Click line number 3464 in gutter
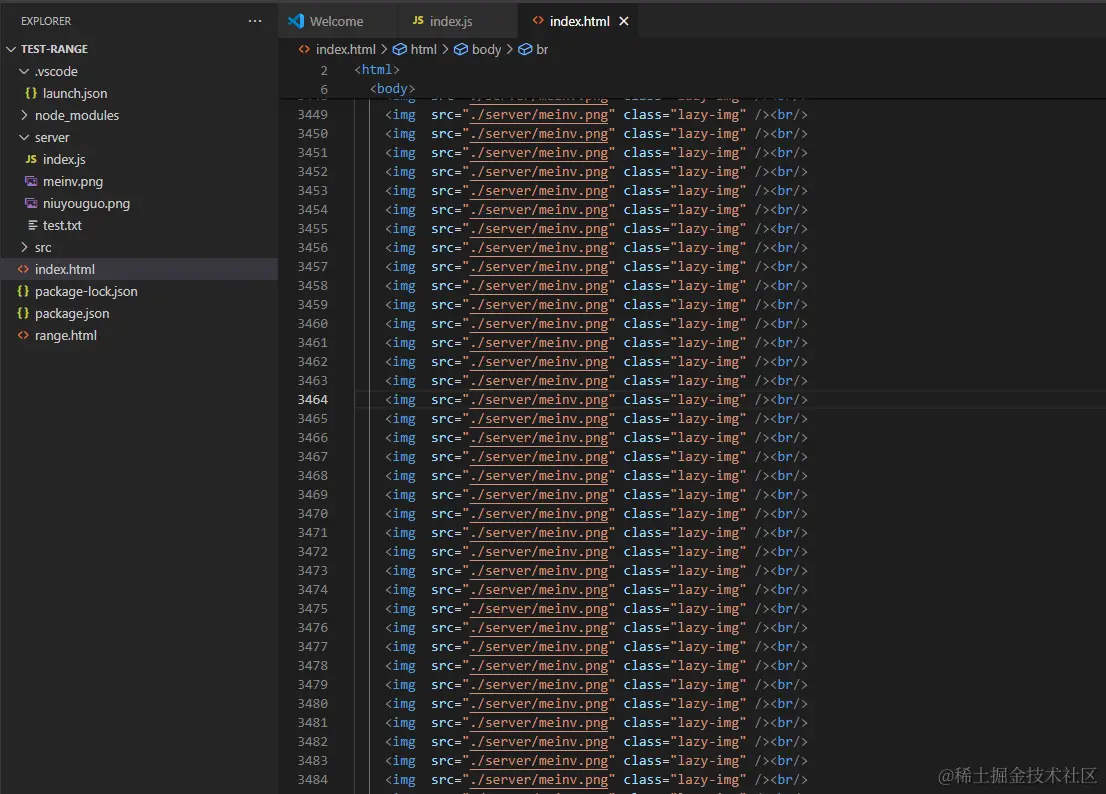1106x794 pixels. pyautogui.click(x=312, y=399)
